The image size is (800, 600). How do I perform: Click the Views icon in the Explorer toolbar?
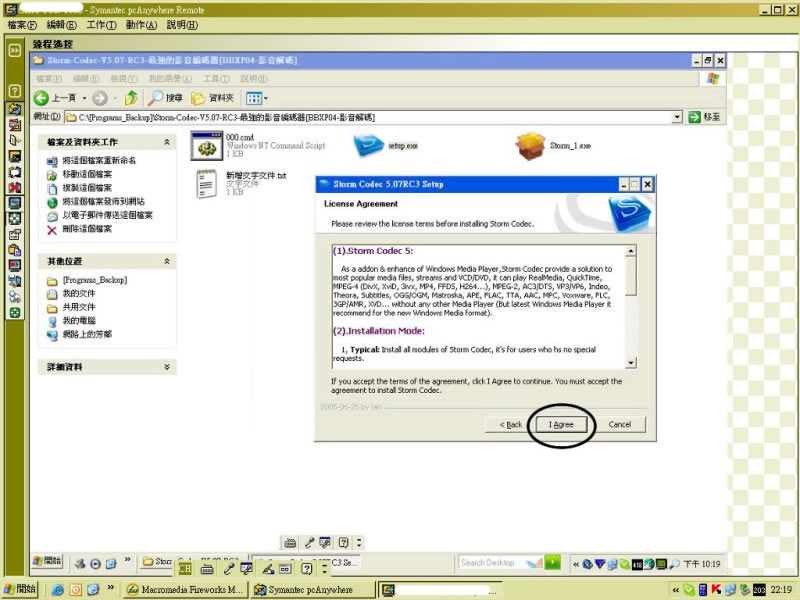(x=254, y=98)
